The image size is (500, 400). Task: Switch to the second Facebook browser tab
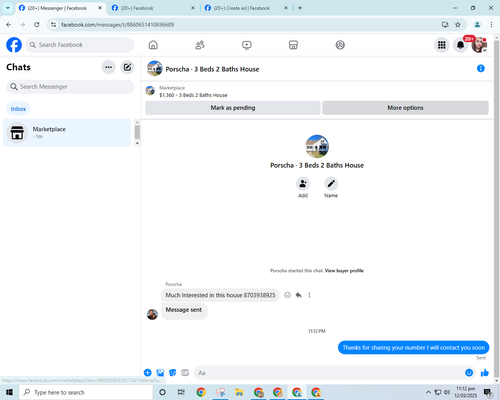coord(153,8)
